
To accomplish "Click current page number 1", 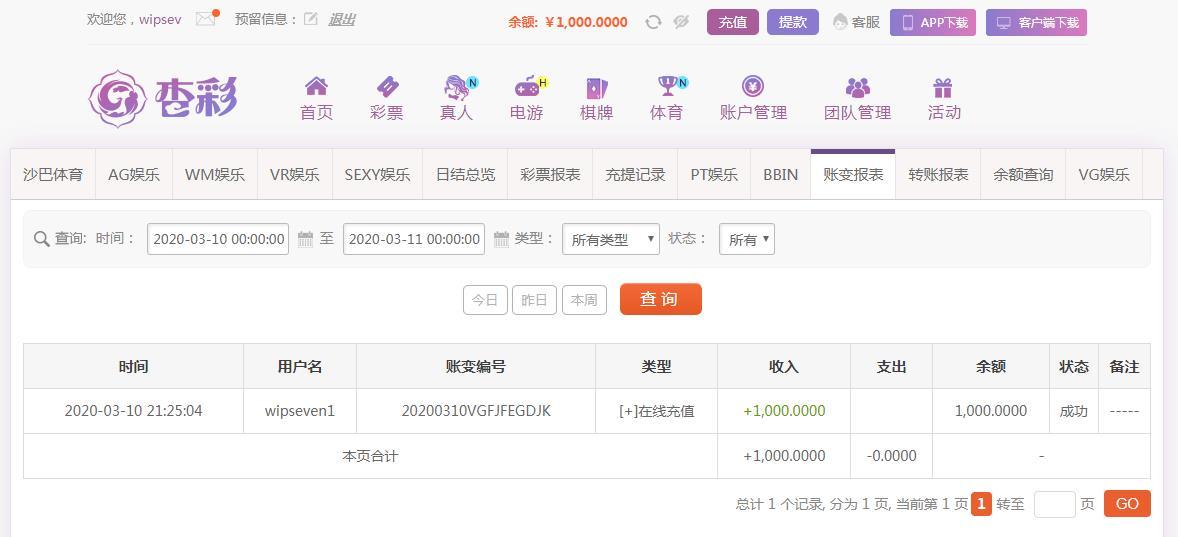I will point(981,503).
